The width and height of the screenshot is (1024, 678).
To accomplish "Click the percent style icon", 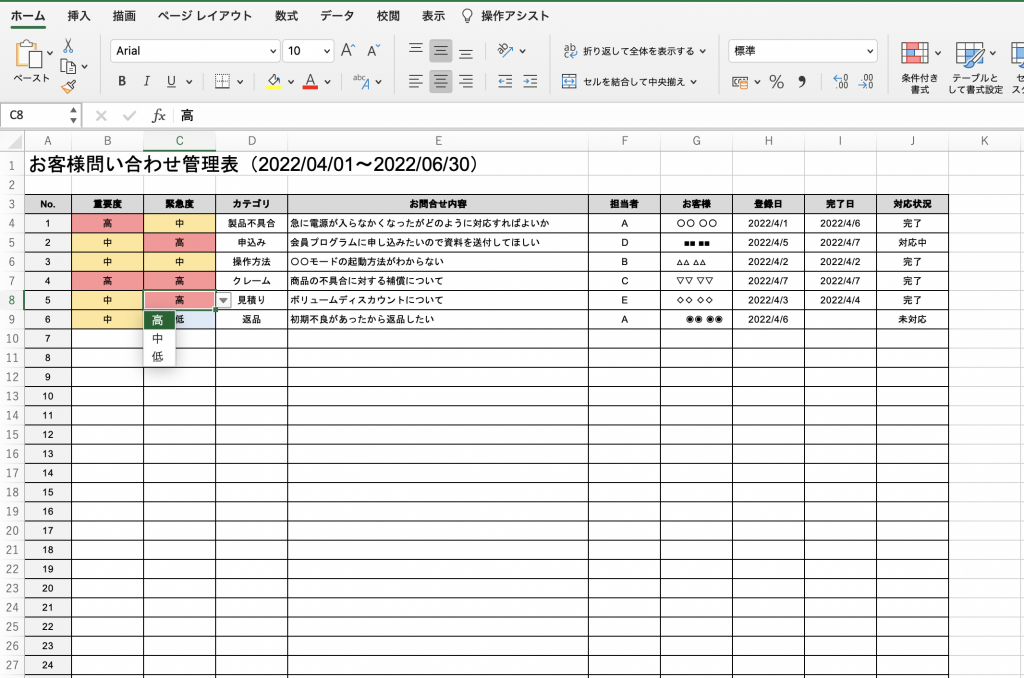I will 776,82.
